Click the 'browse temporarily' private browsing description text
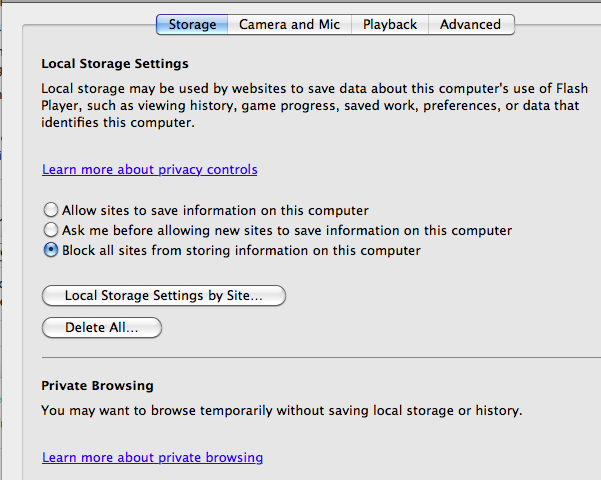Viewport: 601px width, 480px height. (281, 411)
